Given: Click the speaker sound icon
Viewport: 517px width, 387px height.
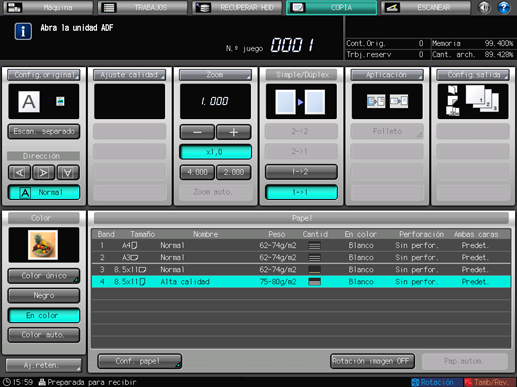Looking at the screenshot, I should [x=484, y=7].
